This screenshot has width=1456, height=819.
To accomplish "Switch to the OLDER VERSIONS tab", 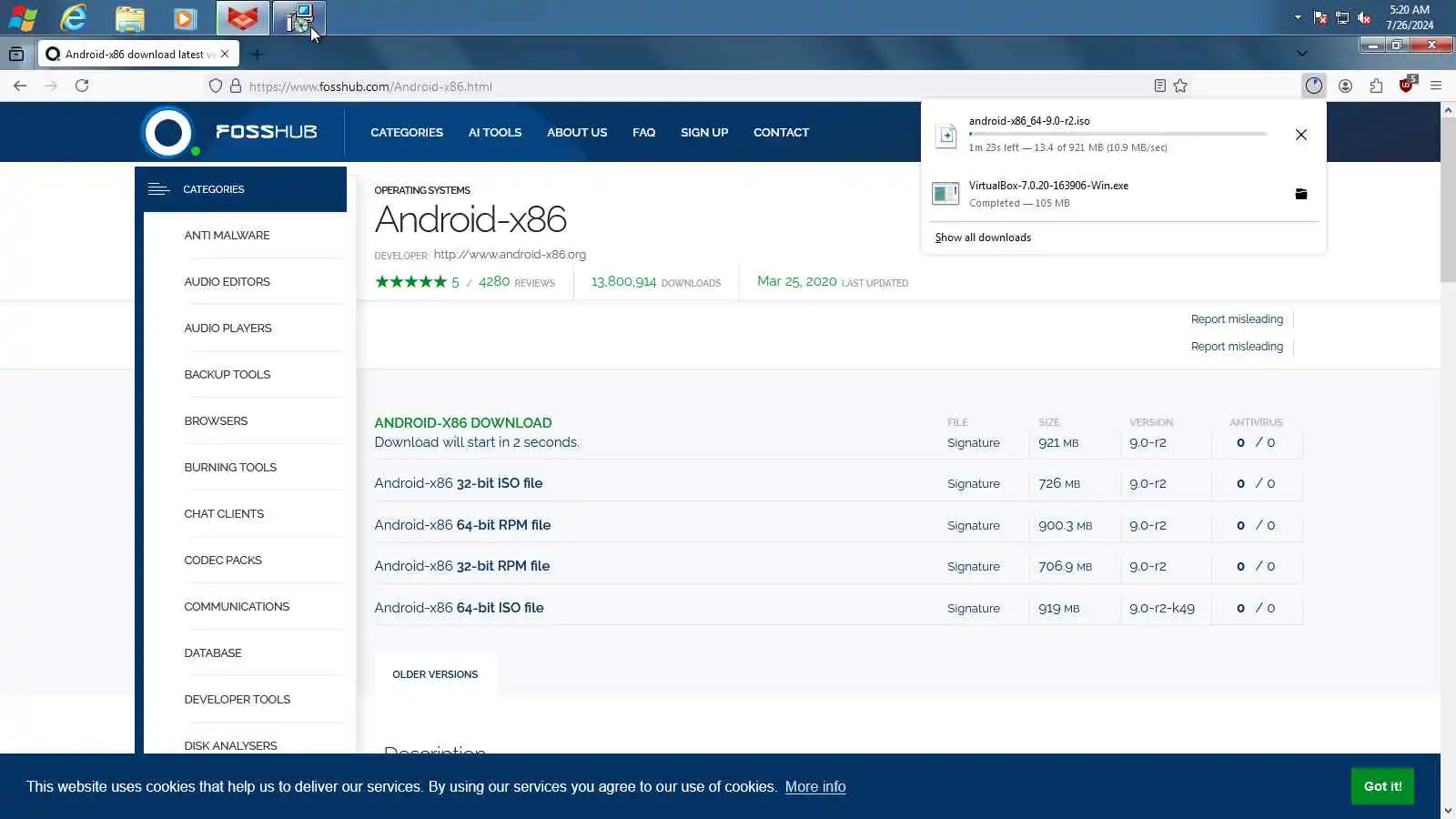I will (435, 674).
